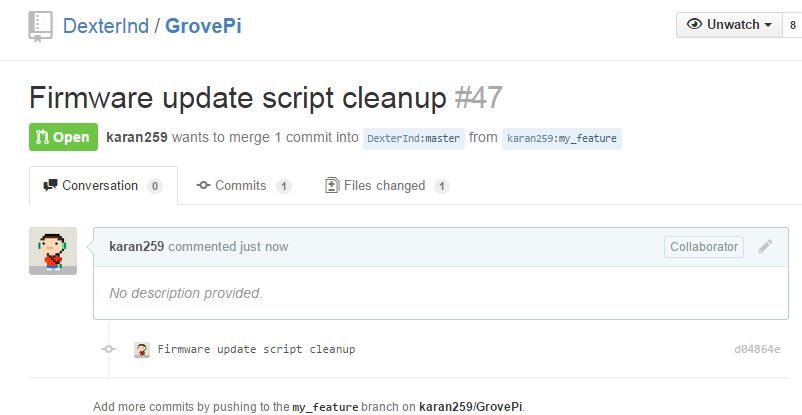This screenshot has width=802, height=415.
Task: Open karan259's large avatar picture
Action: [x=53, y=251]
